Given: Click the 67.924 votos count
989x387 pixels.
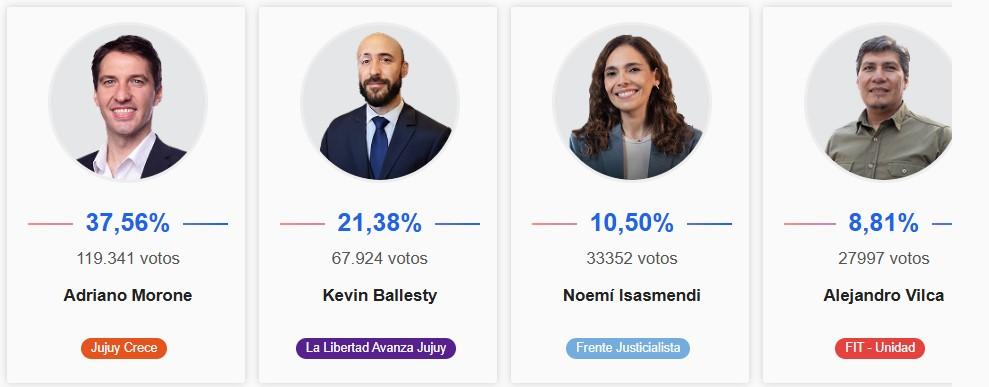Looking at the screenshot, I should [x=380, y=258].
